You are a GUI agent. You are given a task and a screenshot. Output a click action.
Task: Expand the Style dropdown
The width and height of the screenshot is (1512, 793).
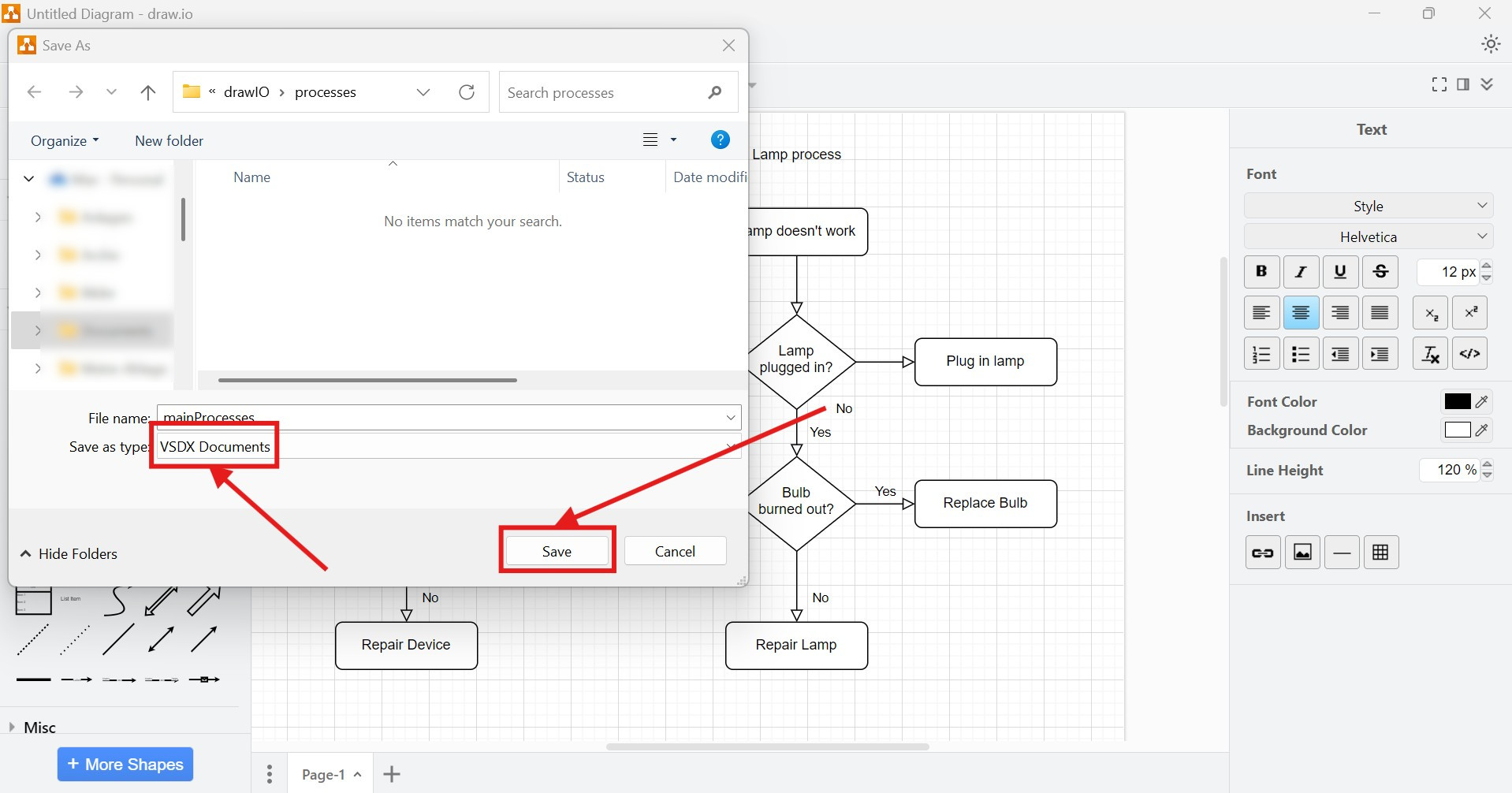click(1369, 206)
